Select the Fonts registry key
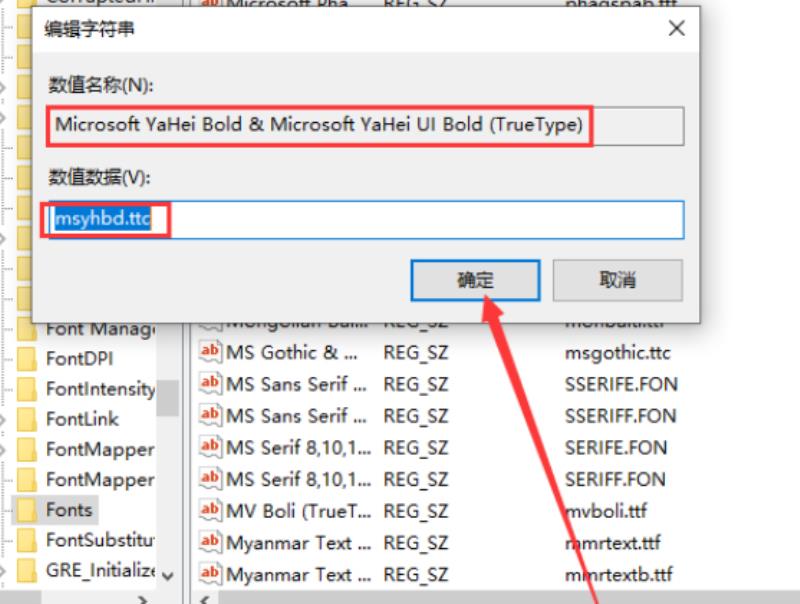 [x=69, y=510]
